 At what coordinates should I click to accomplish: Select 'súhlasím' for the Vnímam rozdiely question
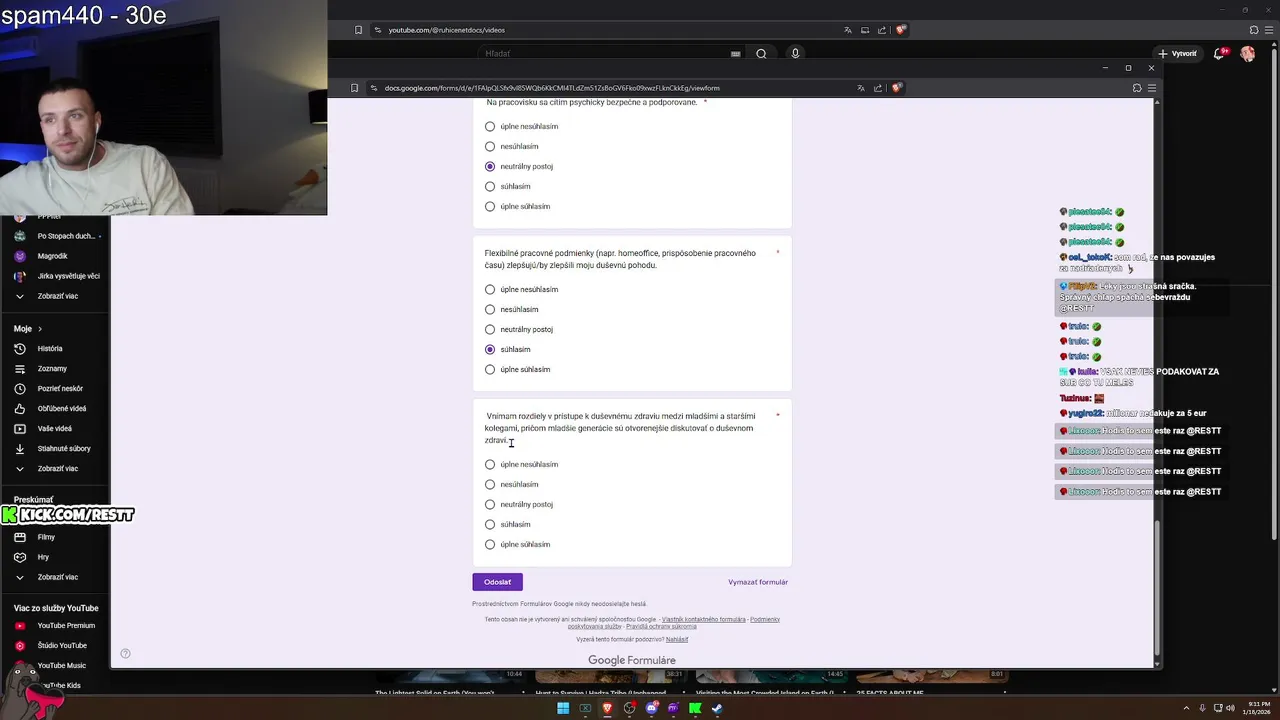tap(490, 524)
